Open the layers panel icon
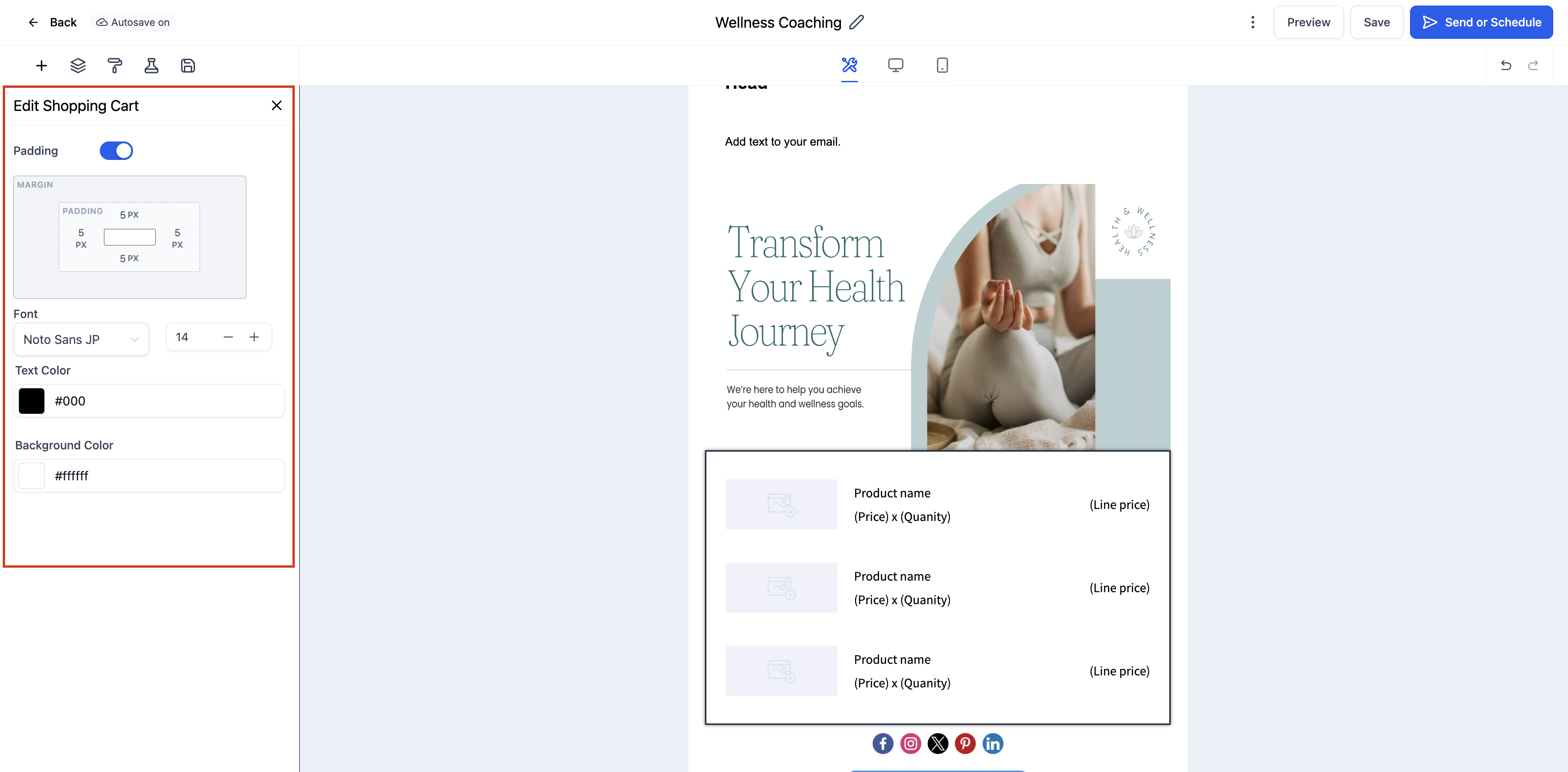This screenshot has width=1568, height=772. point(78,66)
